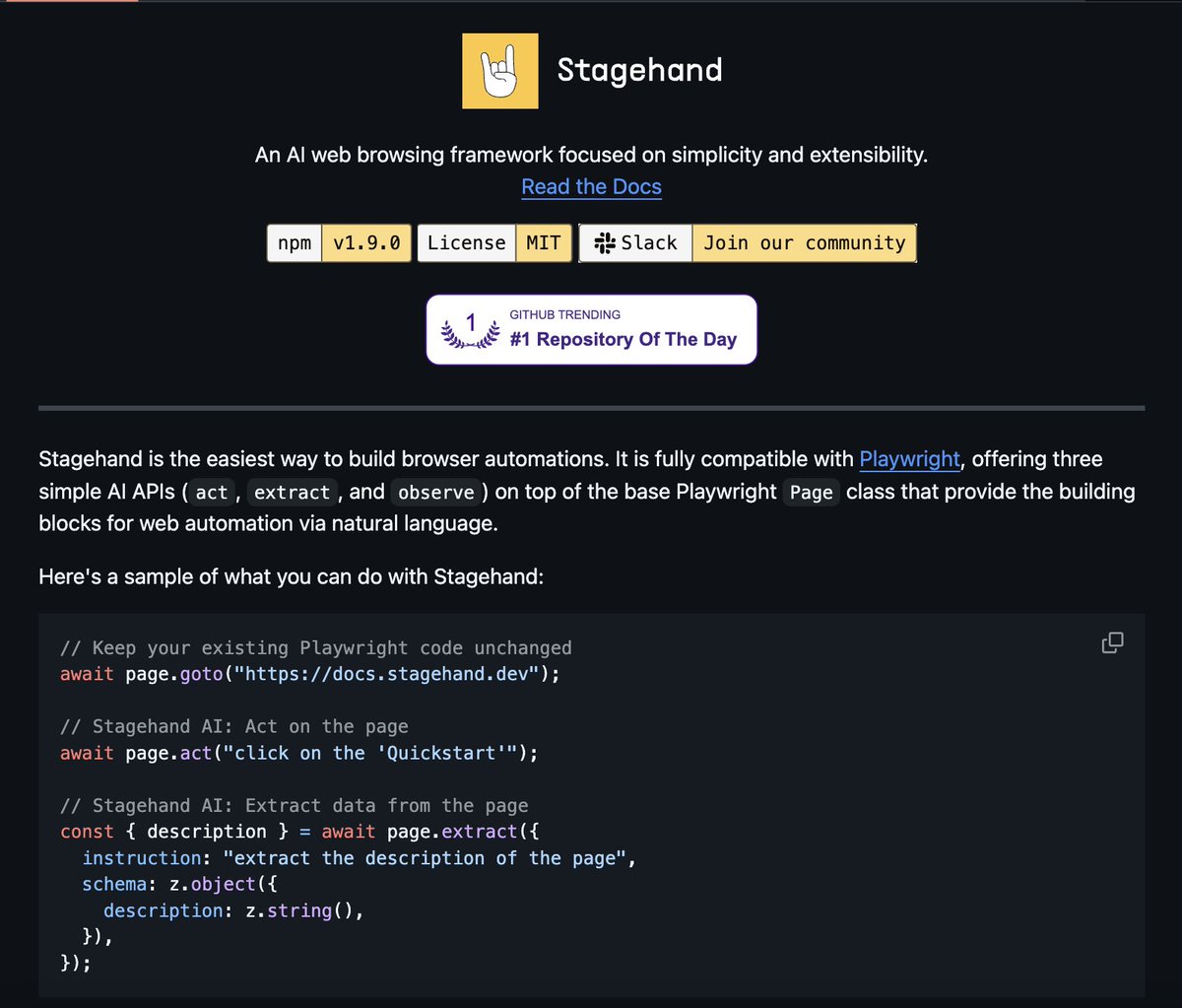Screen dimensions: 1182x1008
Task: Click the v1.9.0 version badge
Action: 365,242
